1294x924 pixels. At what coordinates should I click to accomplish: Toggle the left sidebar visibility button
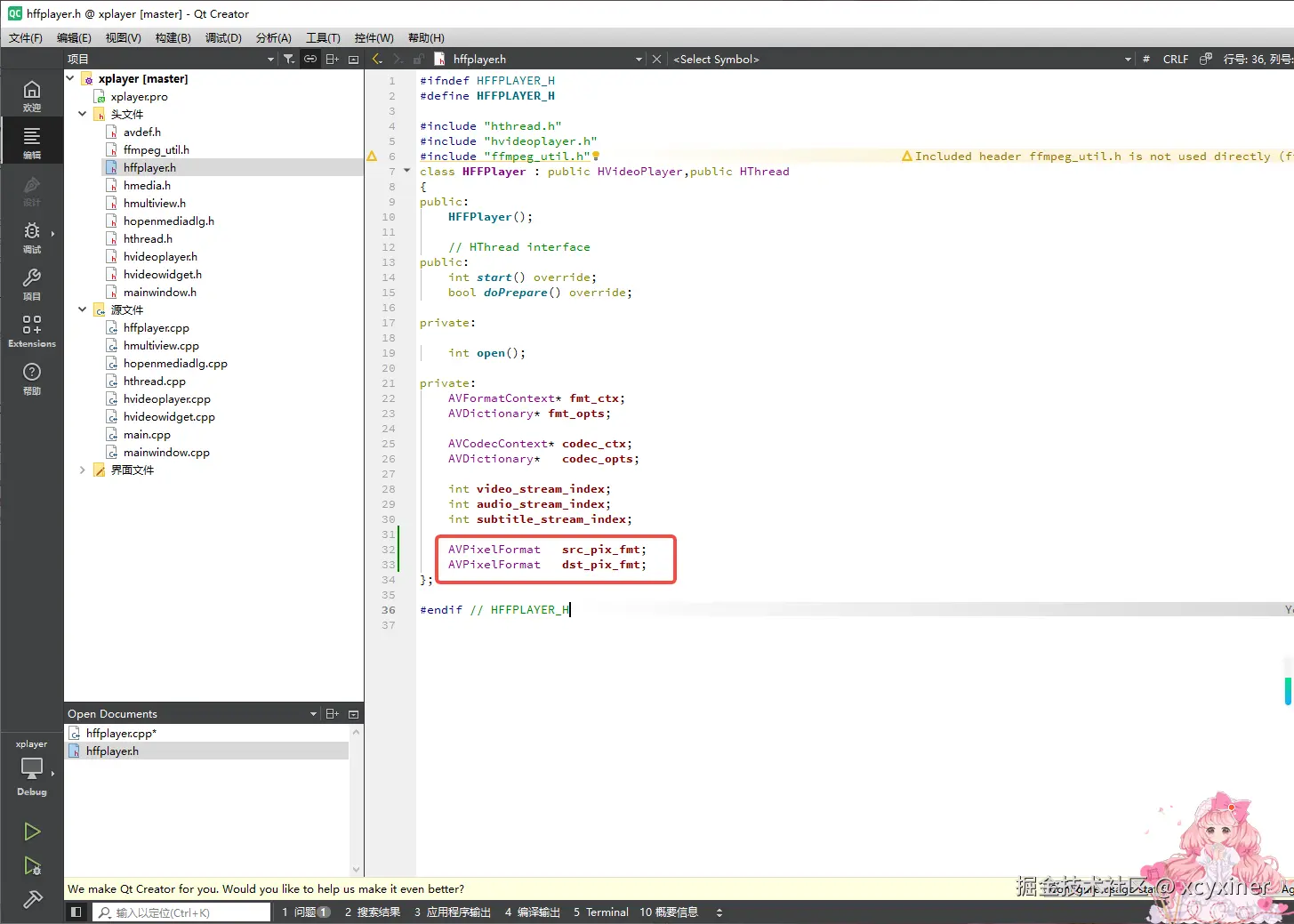click(76, 912)
